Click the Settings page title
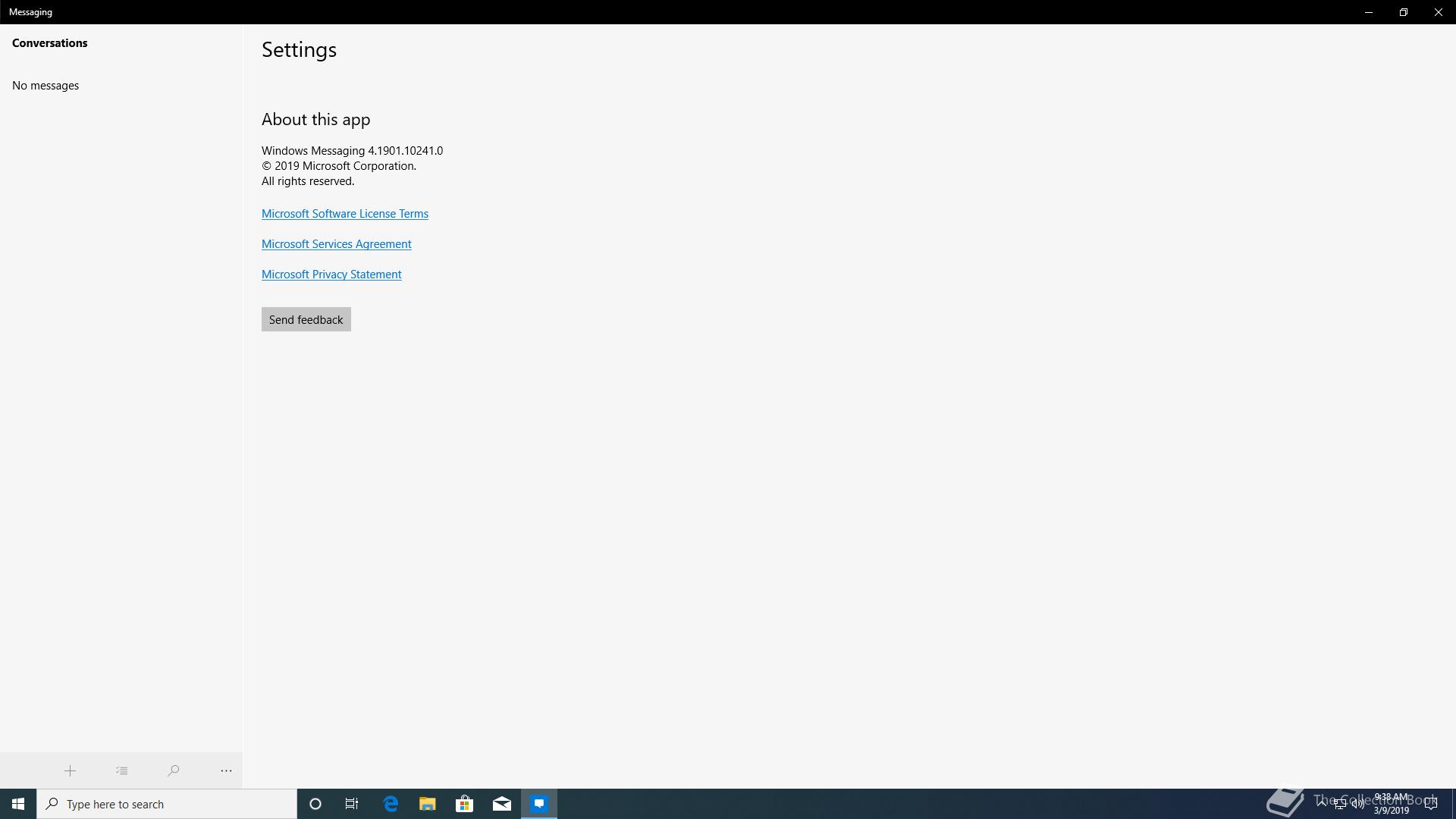The width and height of the screenshot is (1456, 819). pos(299,50)
